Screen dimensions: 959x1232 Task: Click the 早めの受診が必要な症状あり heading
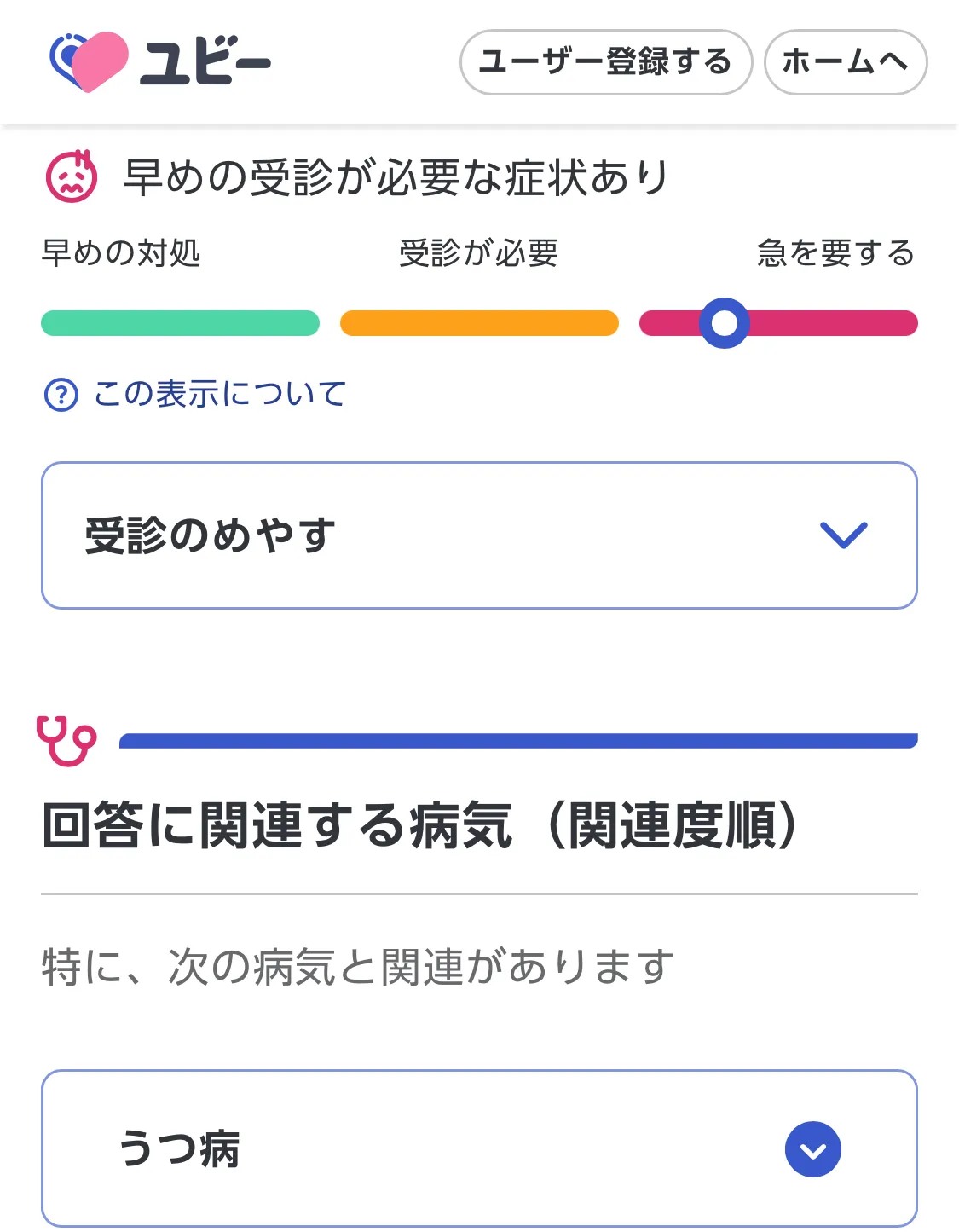(396, 177)
